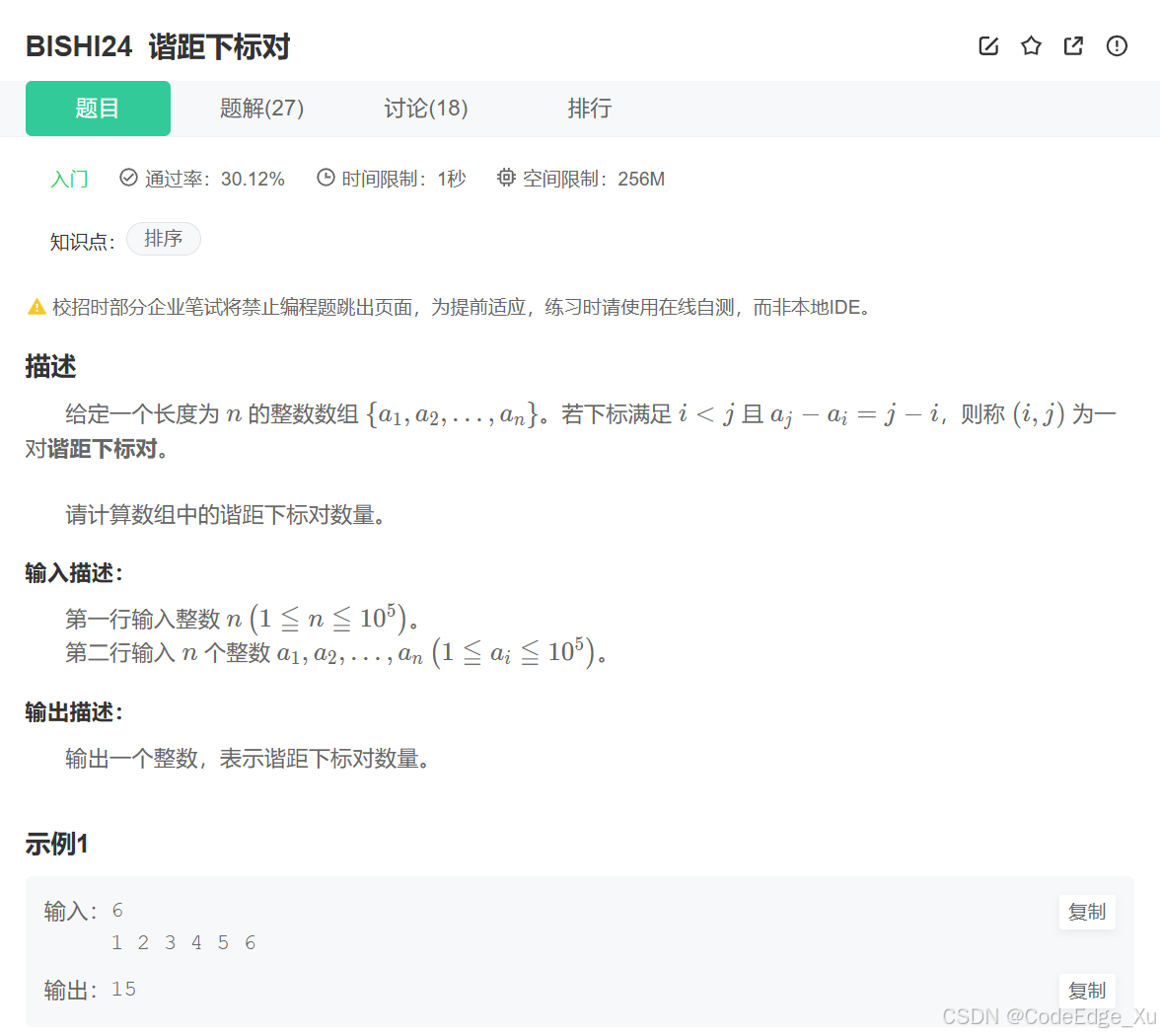
Task: Select the sample input text 1 2 3 4 5 6
Action: tap(183, 942)
